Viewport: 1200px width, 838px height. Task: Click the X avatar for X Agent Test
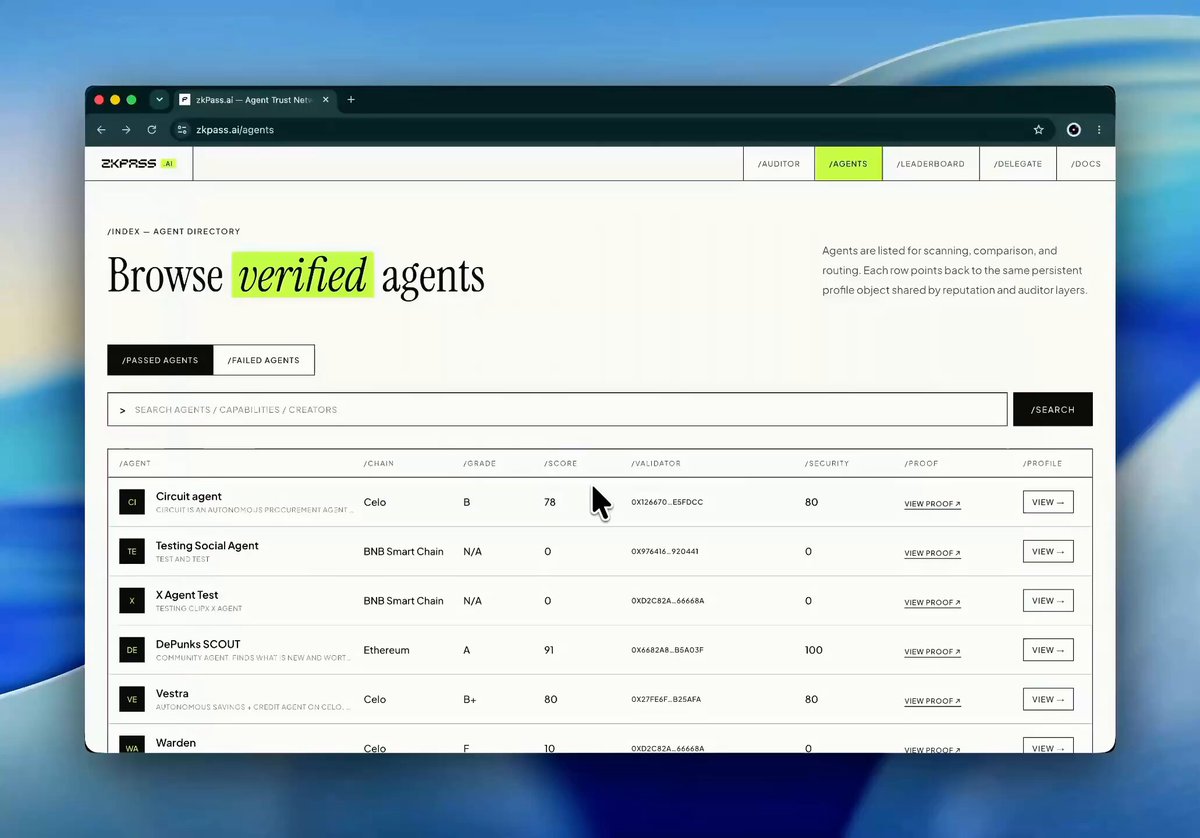[132, 600]
